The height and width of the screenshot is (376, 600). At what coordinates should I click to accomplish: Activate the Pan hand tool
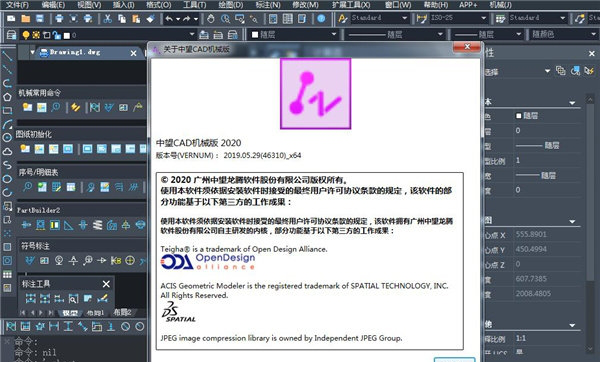[211, 18]
